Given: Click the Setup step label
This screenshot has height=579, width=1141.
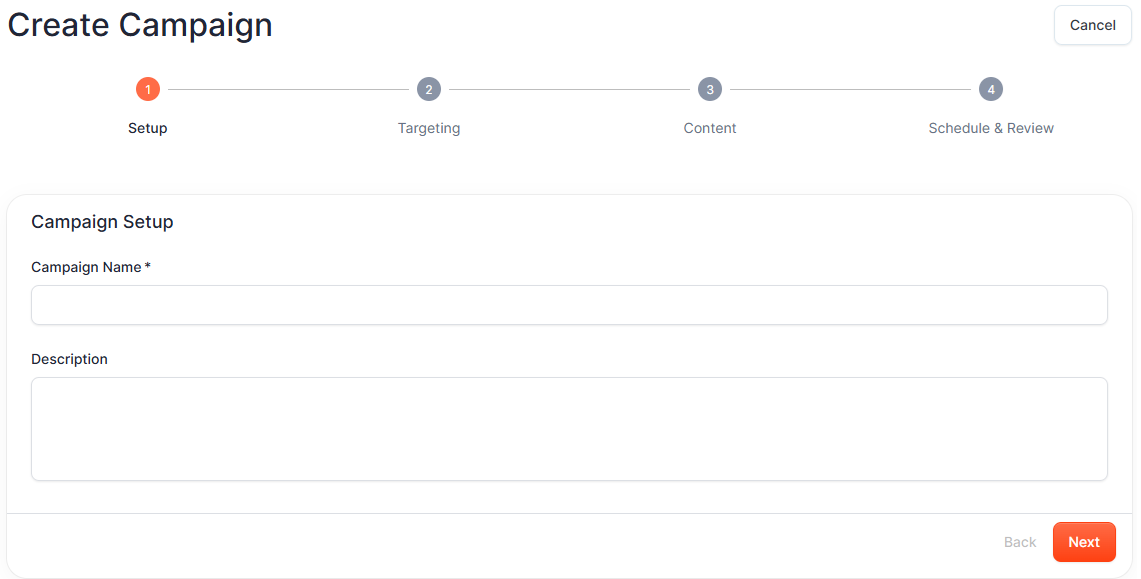Looking at the screenshot, I should 148,128.
